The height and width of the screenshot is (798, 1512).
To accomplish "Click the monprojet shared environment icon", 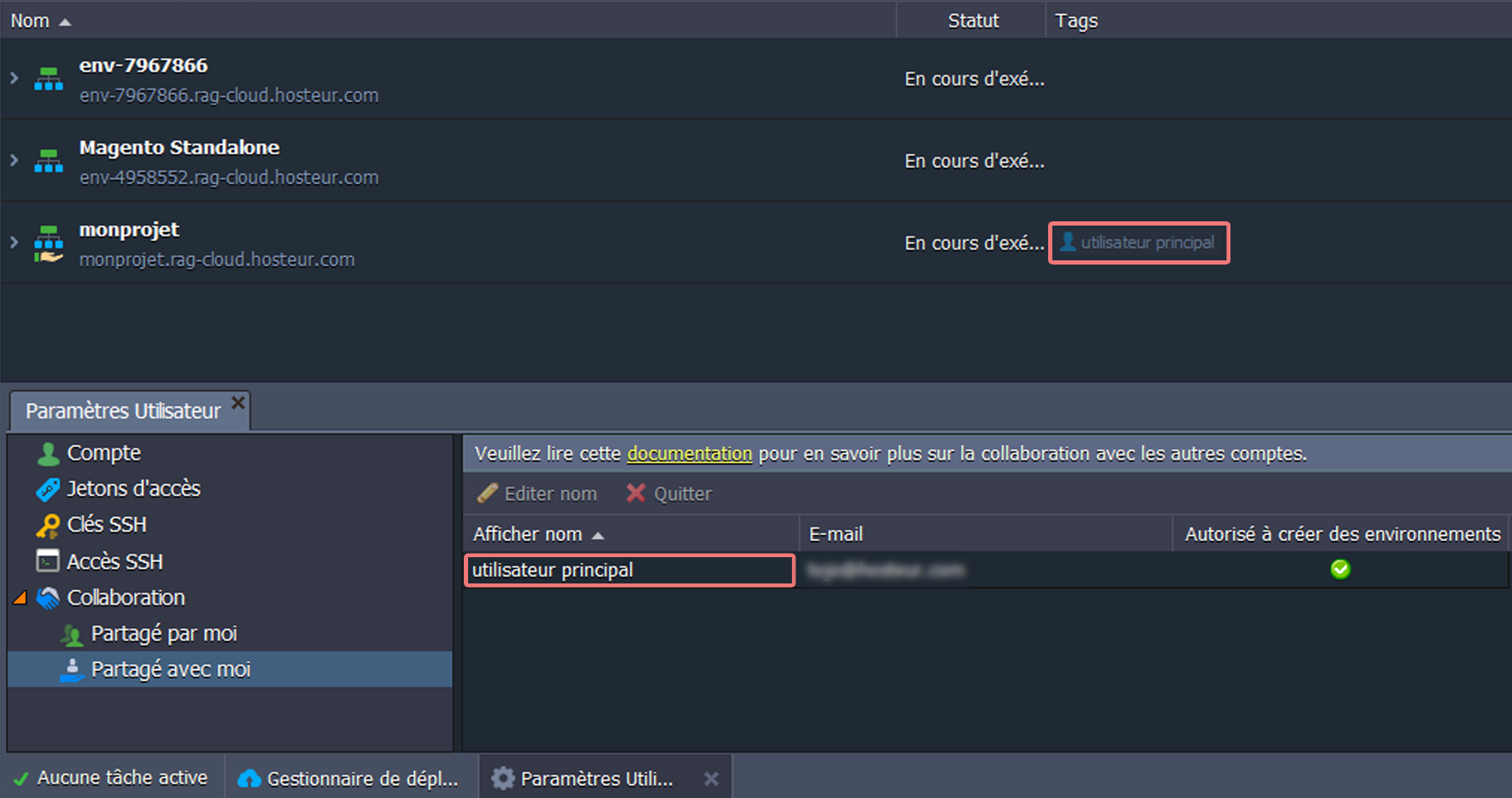I will 48,243.
